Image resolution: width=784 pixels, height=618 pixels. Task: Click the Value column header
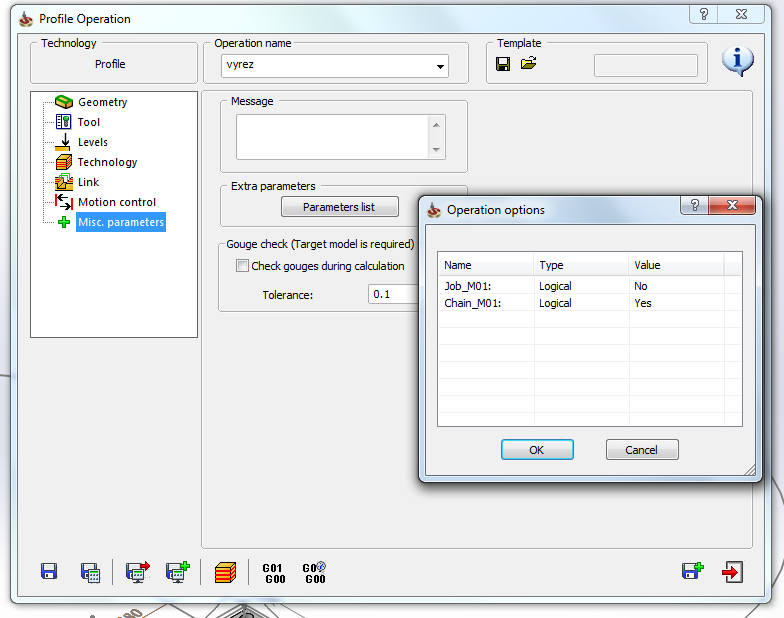[x=676, y=265]
